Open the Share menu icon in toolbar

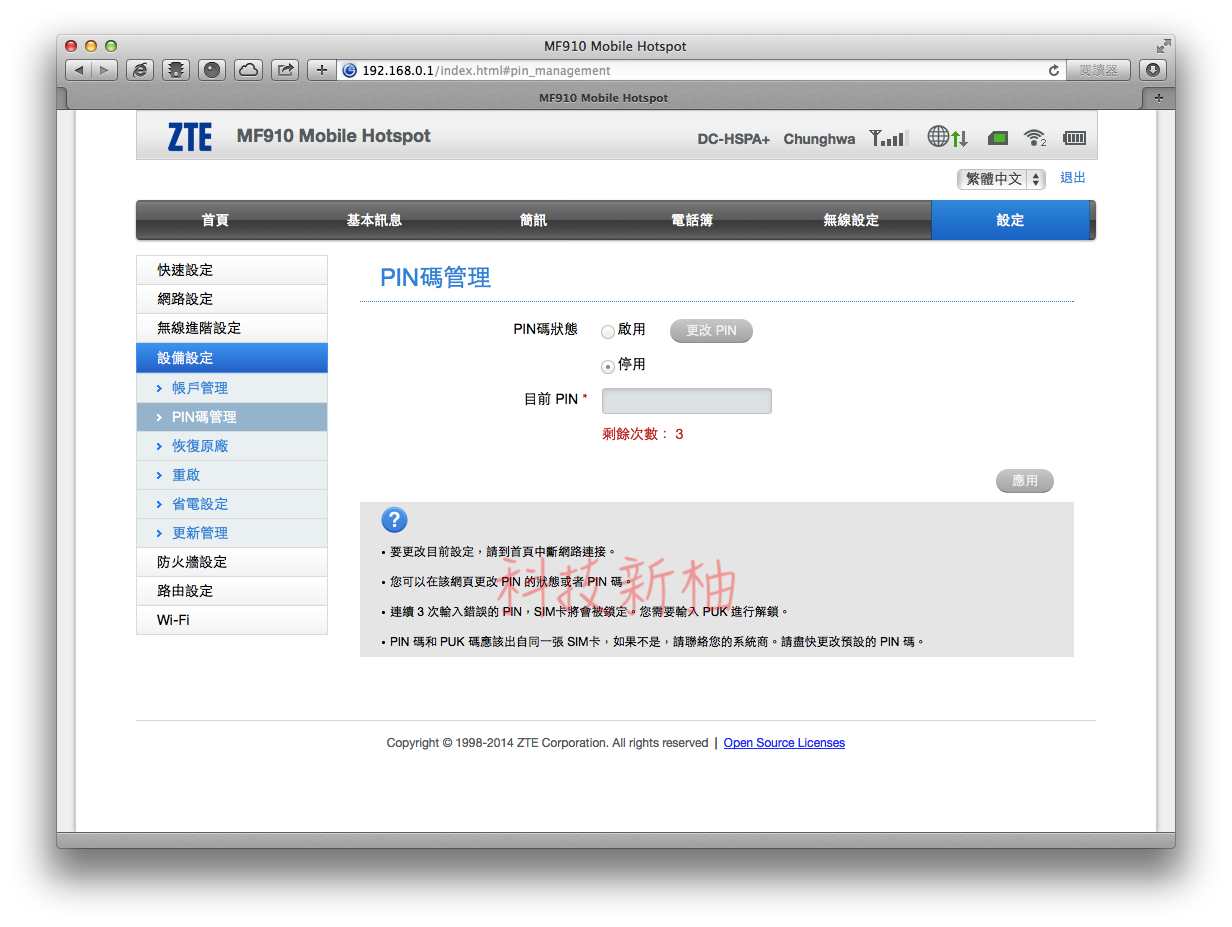pos(285,70)
